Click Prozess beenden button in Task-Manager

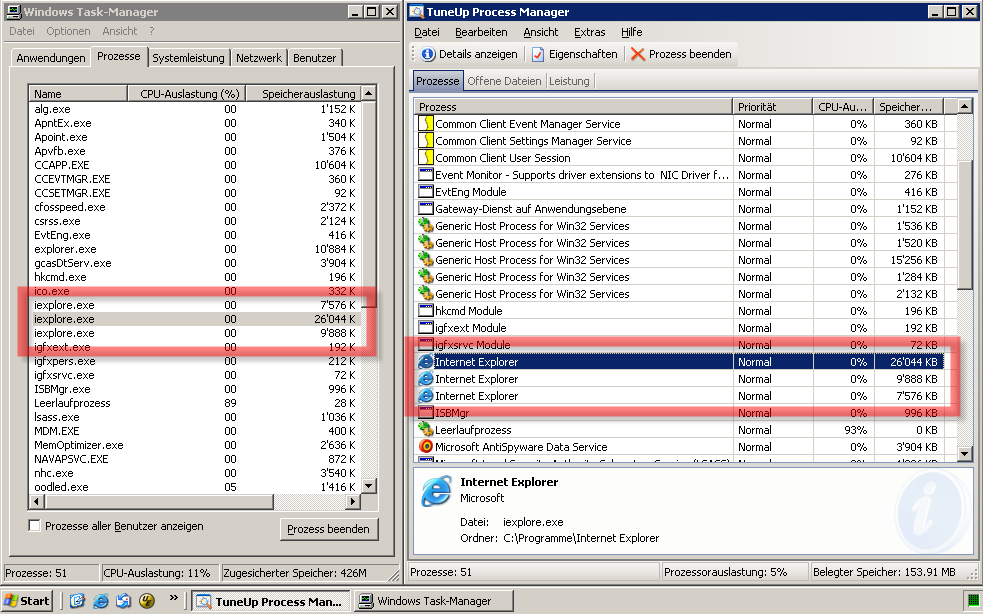(x=329, y=529)
